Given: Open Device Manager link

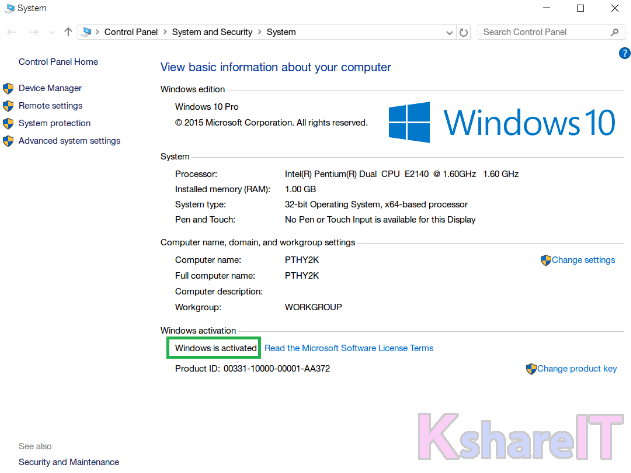Looking at the screenshot, I should (50, 88).
